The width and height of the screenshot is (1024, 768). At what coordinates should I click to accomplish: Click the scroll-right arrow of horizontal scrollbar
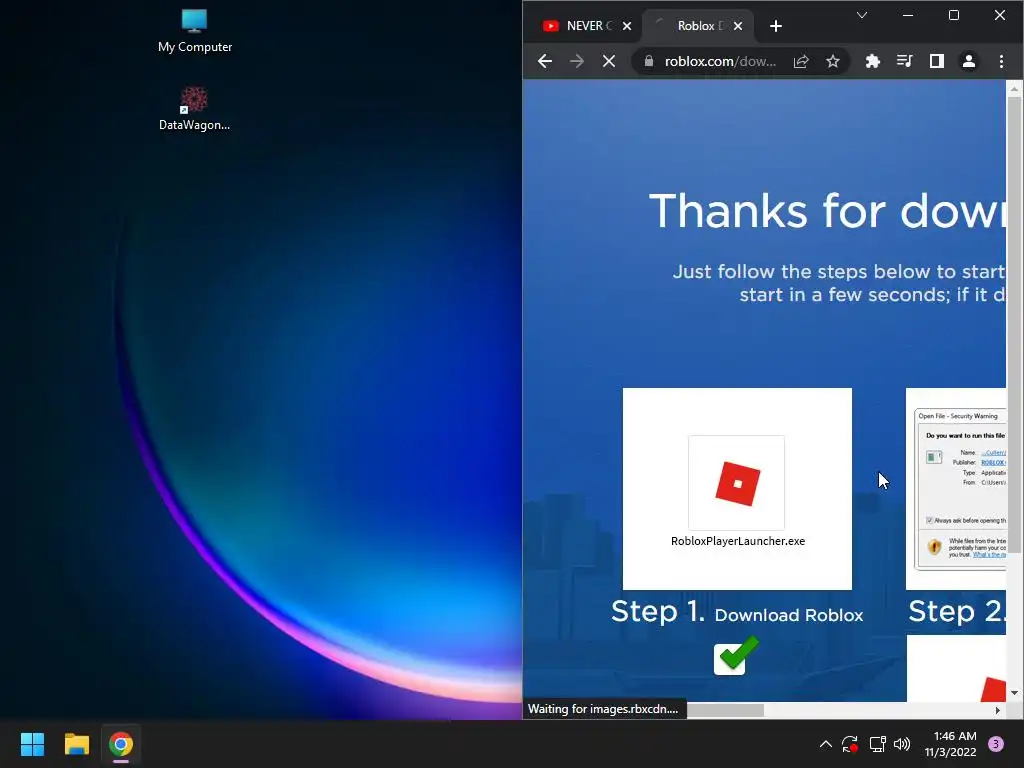[x=997, y=710]
